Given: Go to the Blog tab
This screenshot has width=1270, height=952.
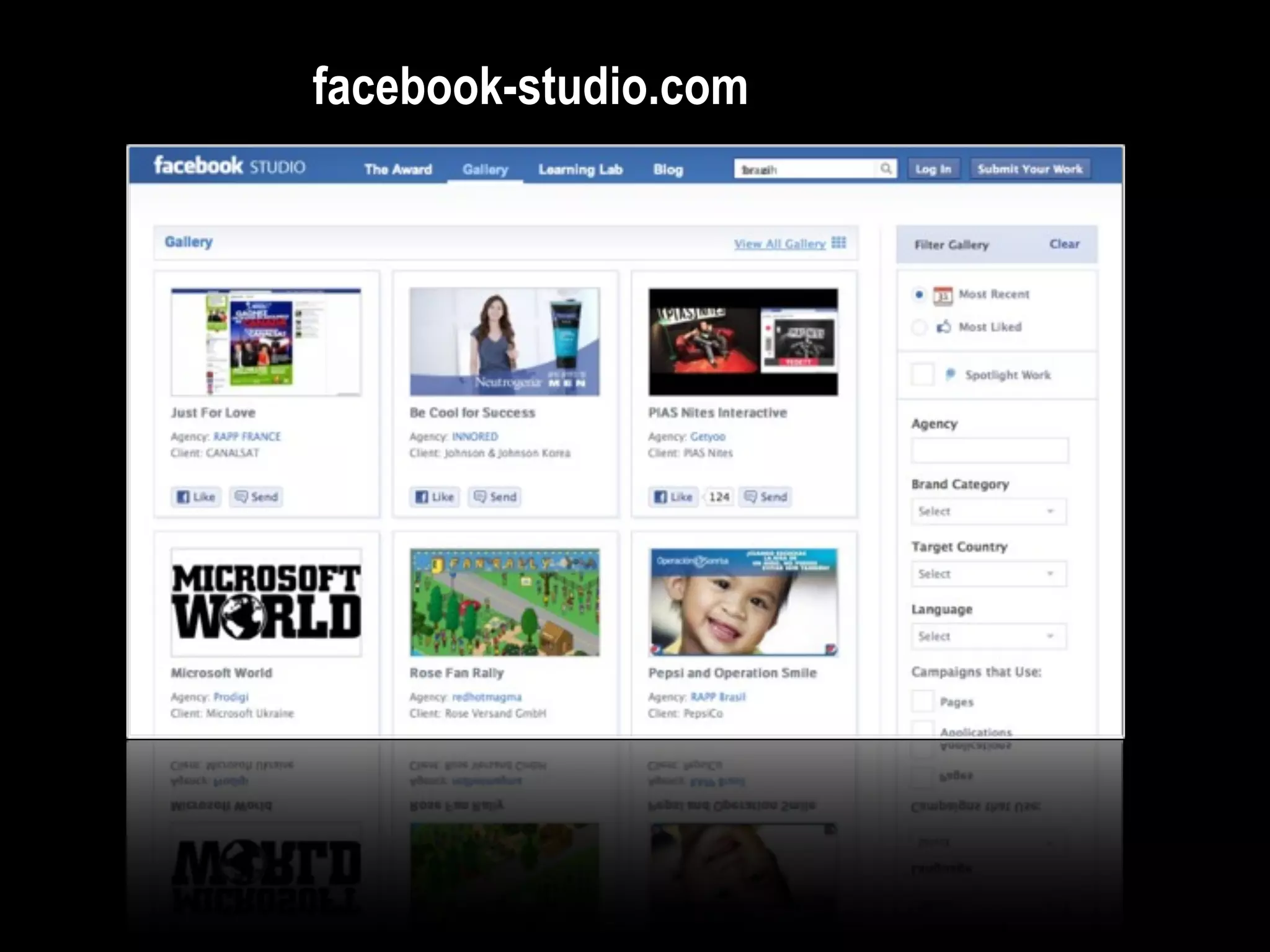Looking at the screenshot, I should pyautogui.click(x=668, y=169).
